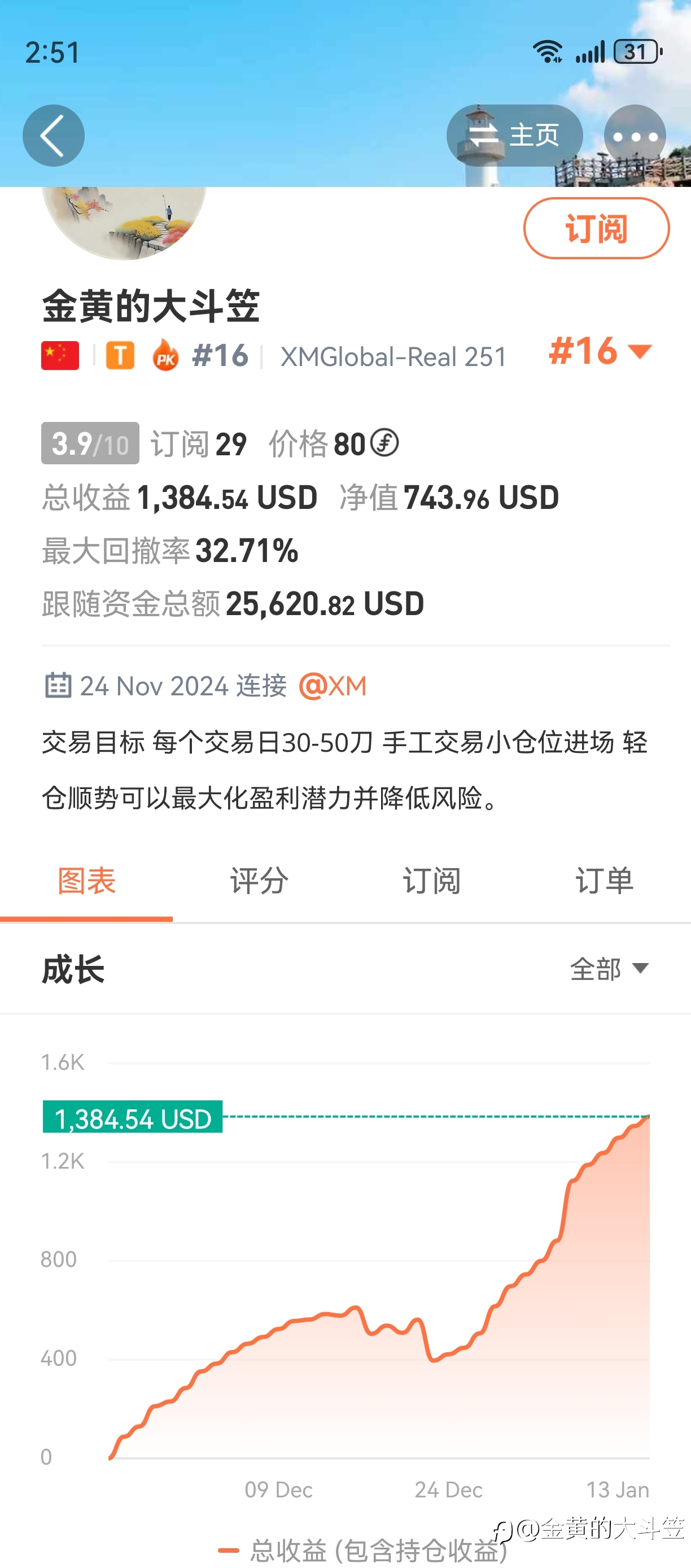Tap the calendar icon beside connection date

(x=58, y=685)
